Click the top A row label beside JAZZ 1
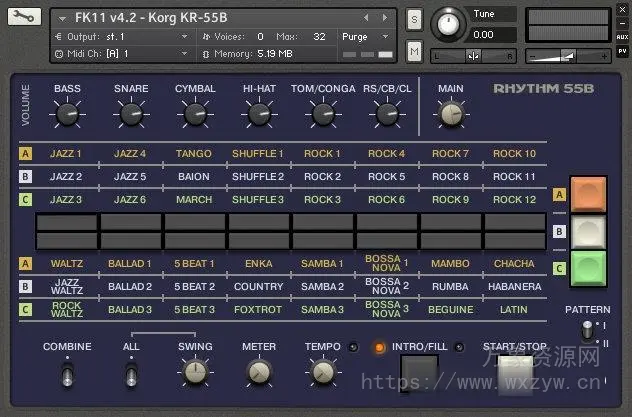Image resolution: width=632 pixels, height=417 pixels. [x=25, y=154]
